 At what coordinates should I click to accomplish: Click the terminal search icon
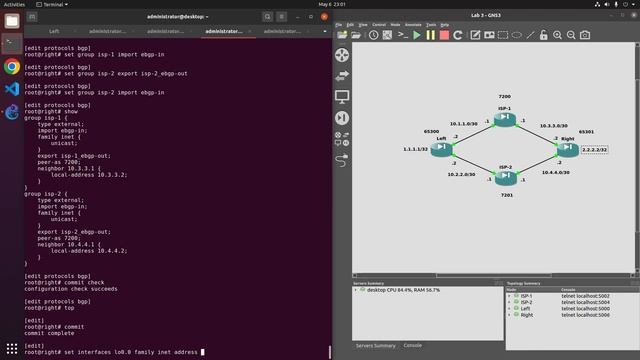click(267, 17)
